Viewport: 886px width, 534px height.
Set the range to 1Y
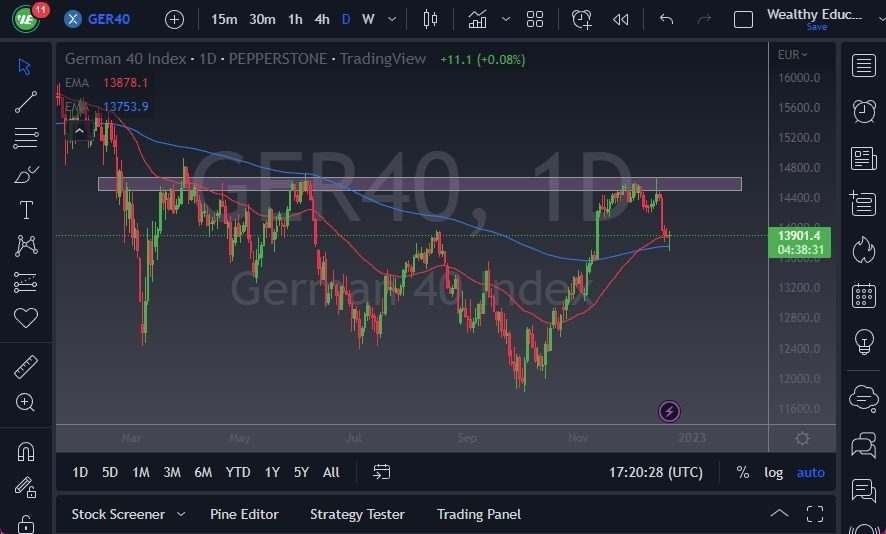pyautogui.click(x=272, y=472)
